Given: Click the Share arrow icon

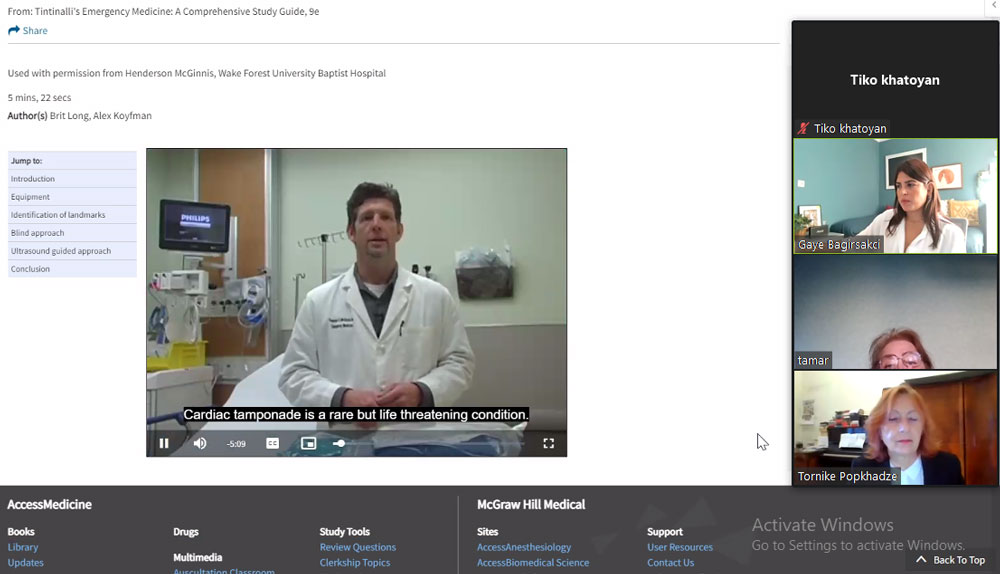Looking at the screenshot, I should (14, 31).
